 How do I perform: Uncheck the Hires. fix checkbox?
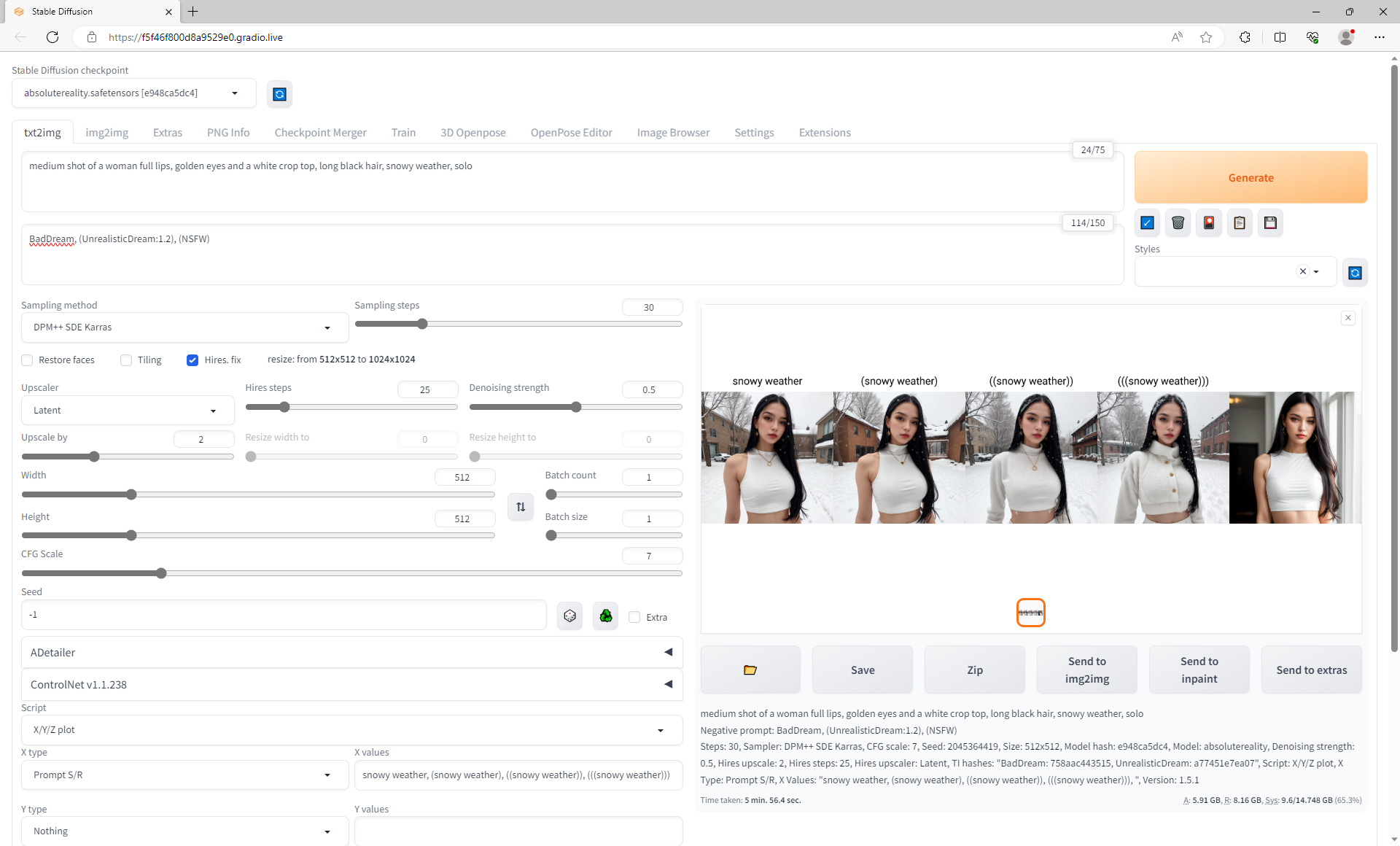click(x=192, y=360)
